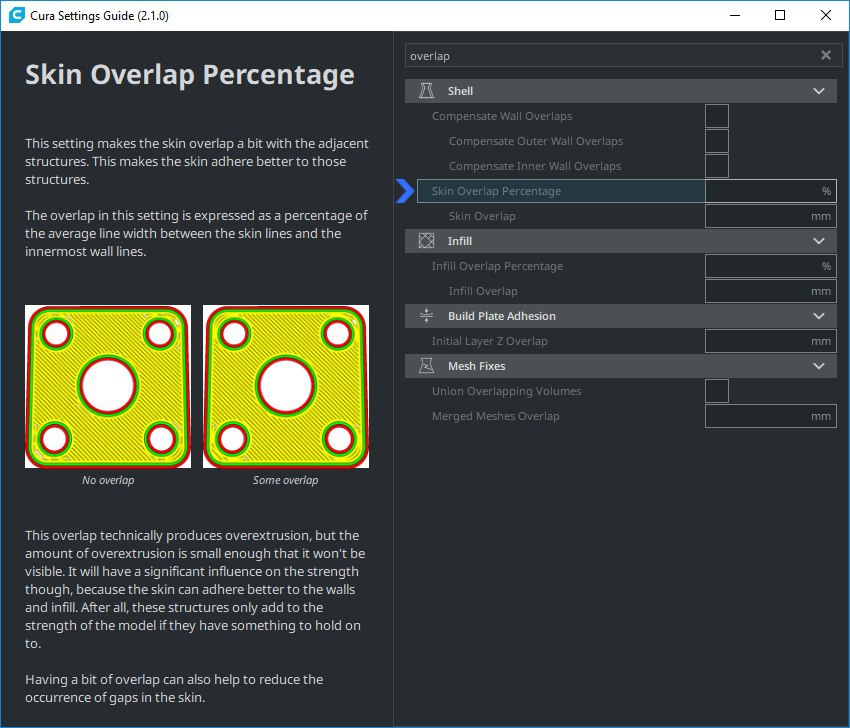Screen dimensions: 850x728
Task: Click Merged Meshes Overlap mm field
Action: pos(770,416)
